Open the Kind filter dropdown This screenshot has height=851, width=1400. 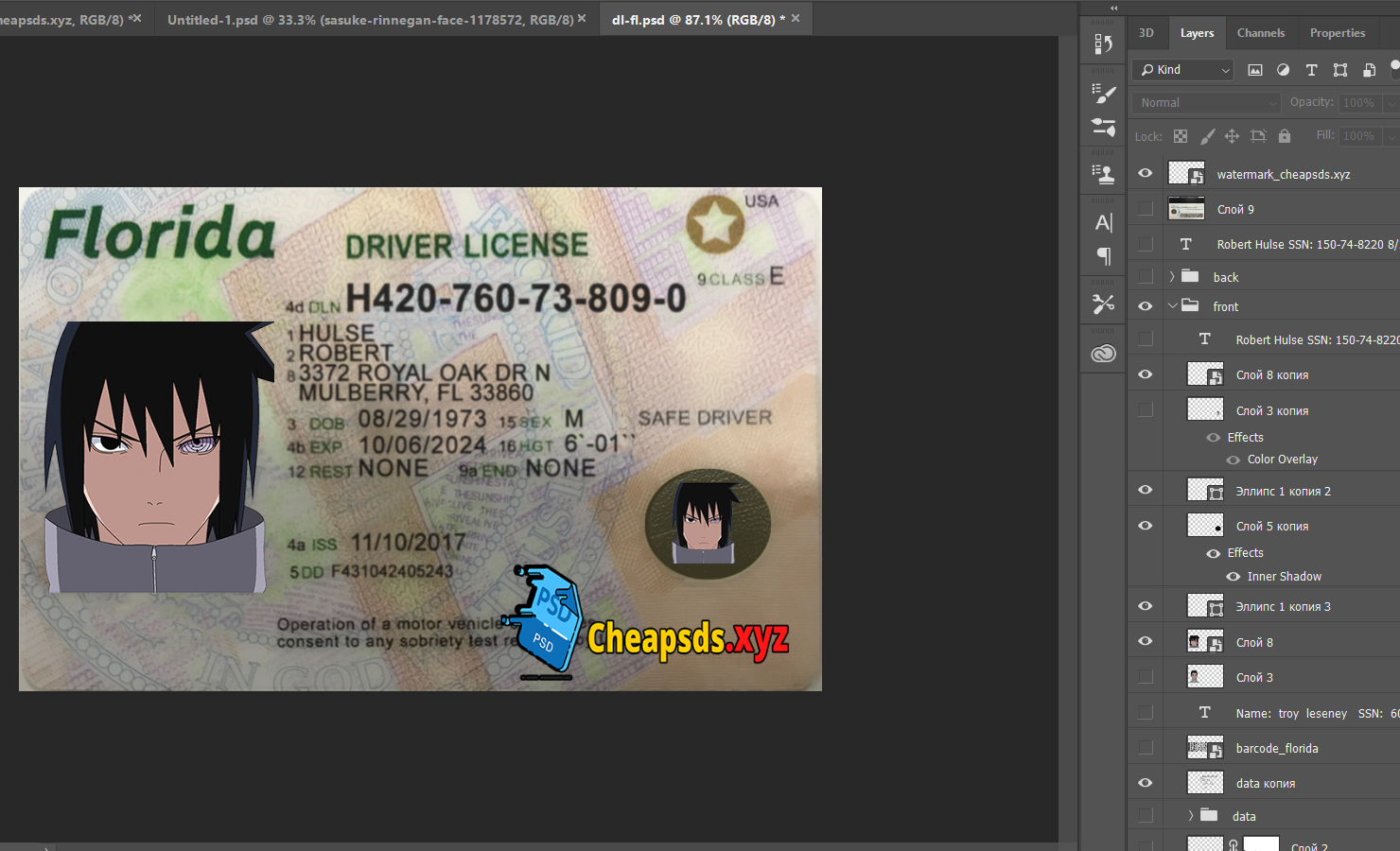point(1183,70)
